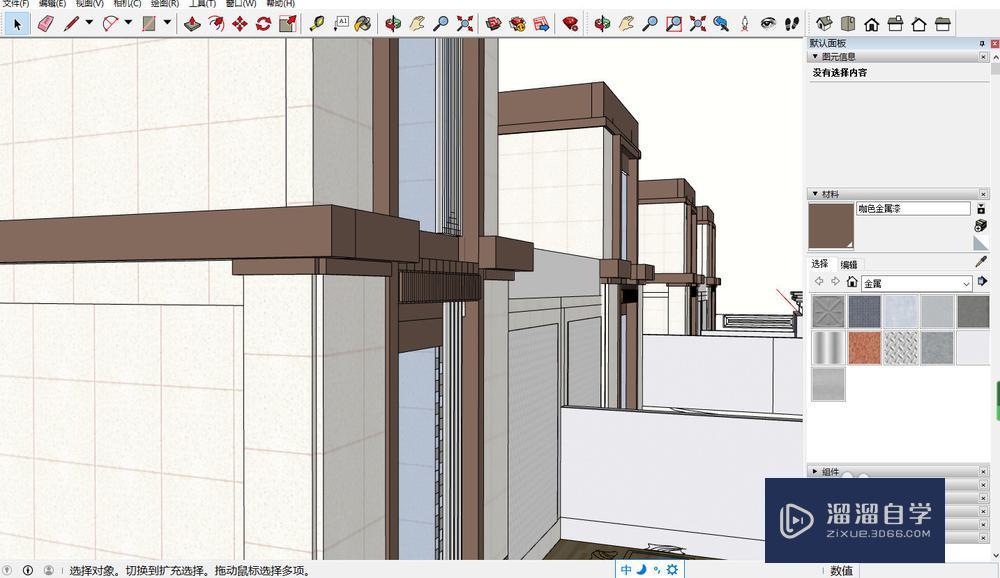Open the 视图(V) menu
This screenshot has height=578, width=1000.
pyautogui.click(x=90, y=3)
